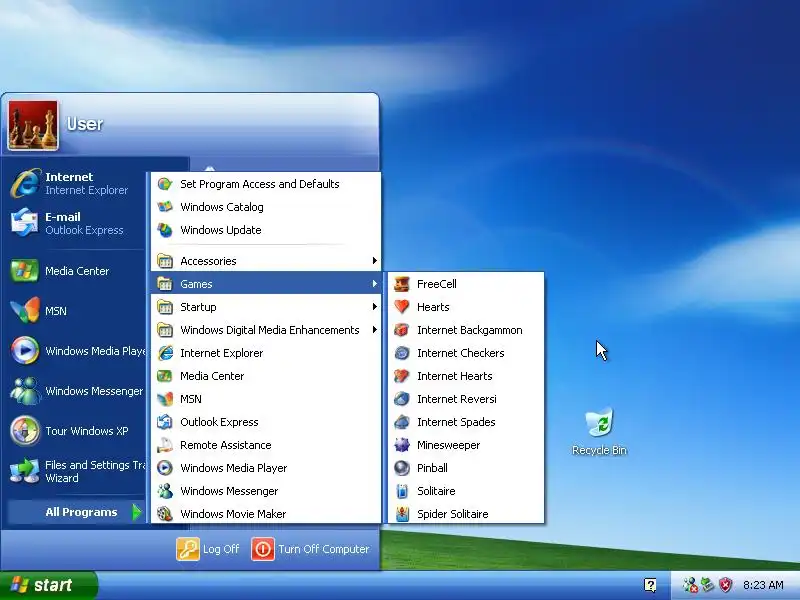Click Windows Media Player icon in All Programs
The height and width of the screenshot is (600, 800).
point(165,468)
